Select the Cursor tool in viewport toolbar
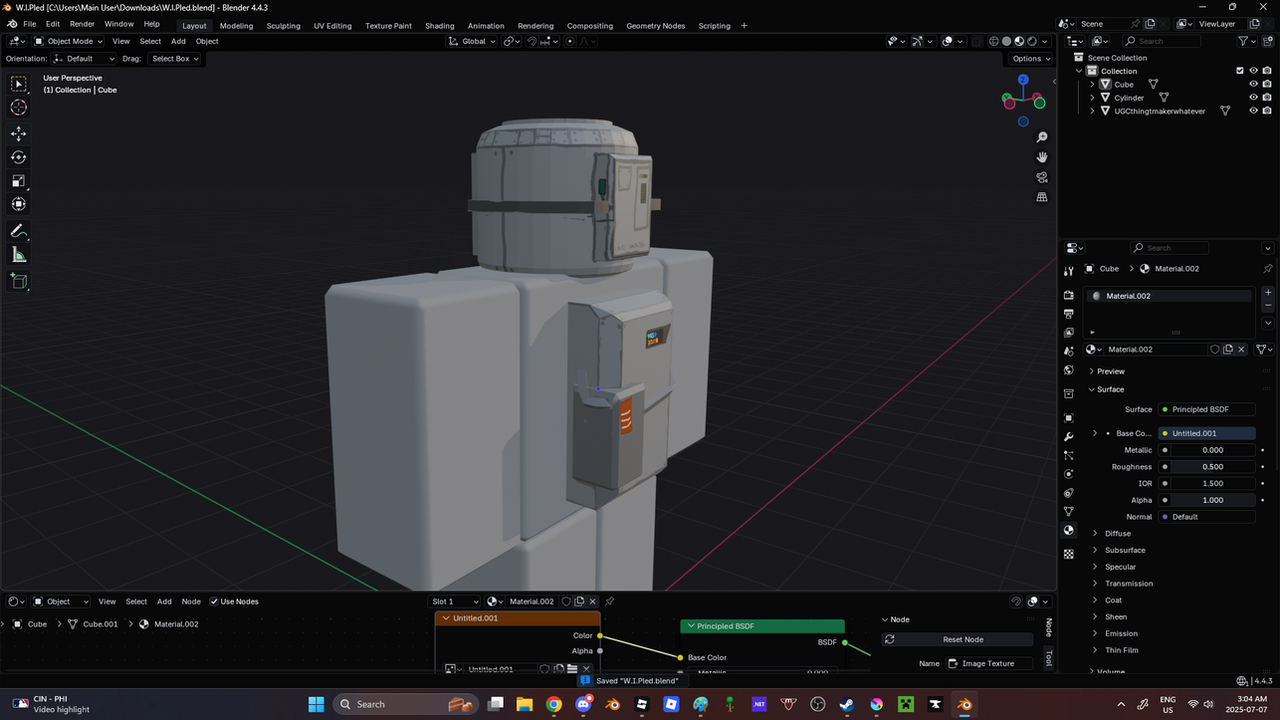Image resolution: width=1280 pixels, height=720 pixels. 18,107
